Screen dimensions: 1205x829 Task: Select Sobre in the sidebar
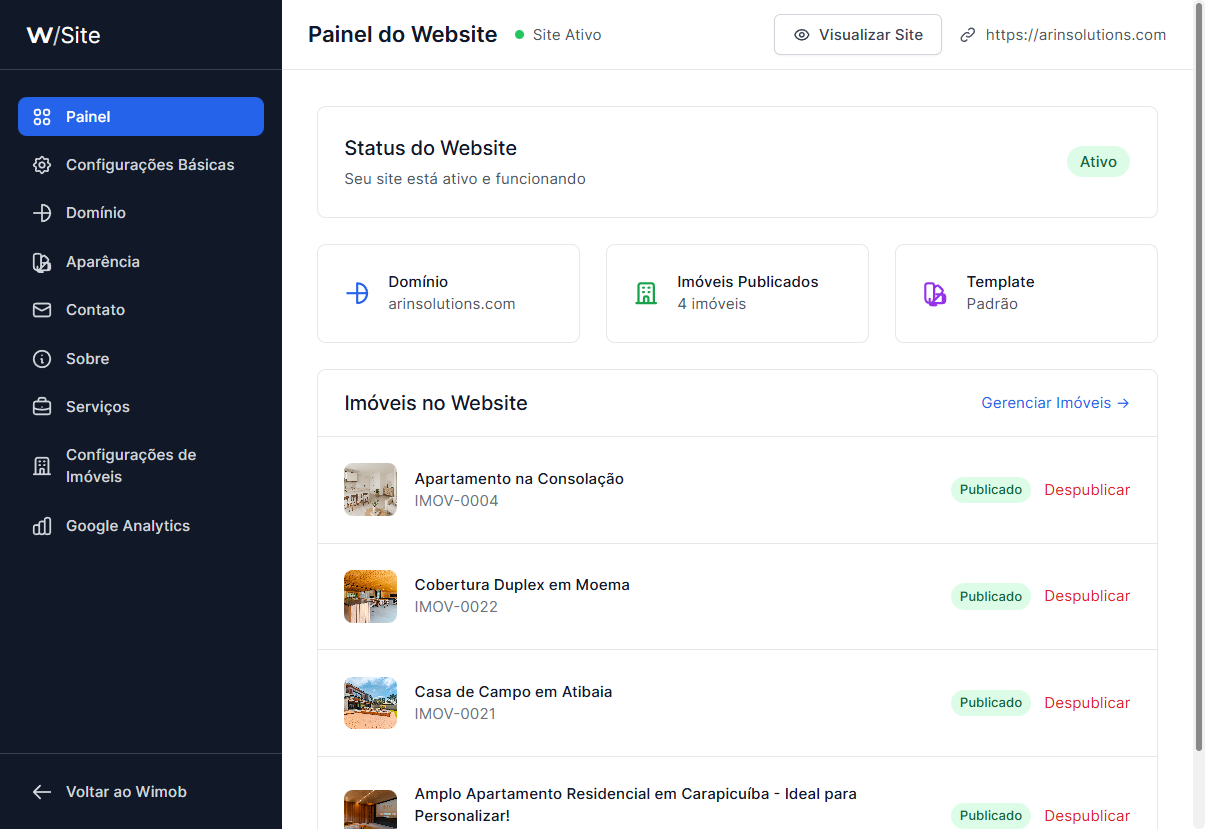point(141,359)
